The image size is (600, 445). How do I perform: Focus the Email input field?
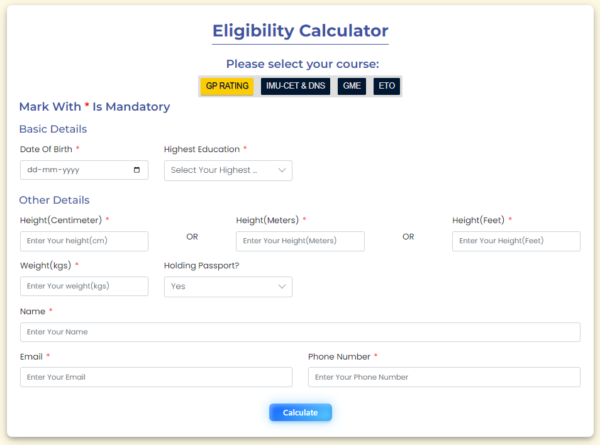[x=156, y=377]
